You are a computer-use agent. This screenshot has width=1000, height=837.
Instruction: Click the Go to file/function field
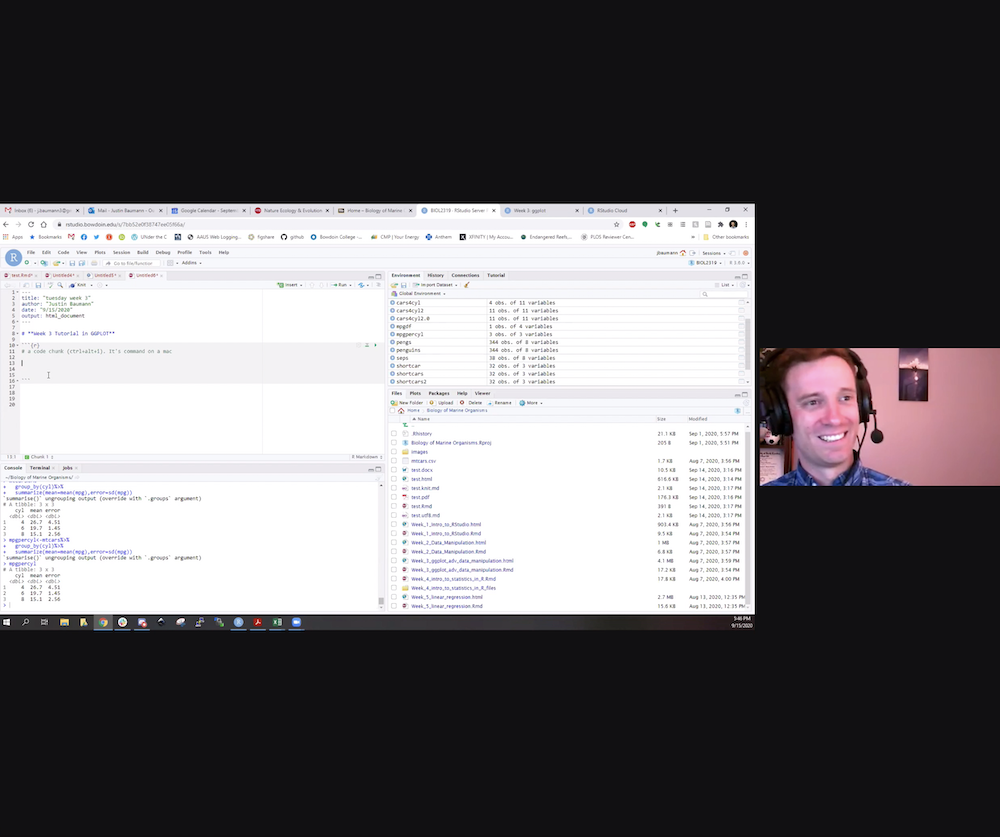[x=133, y=263]
